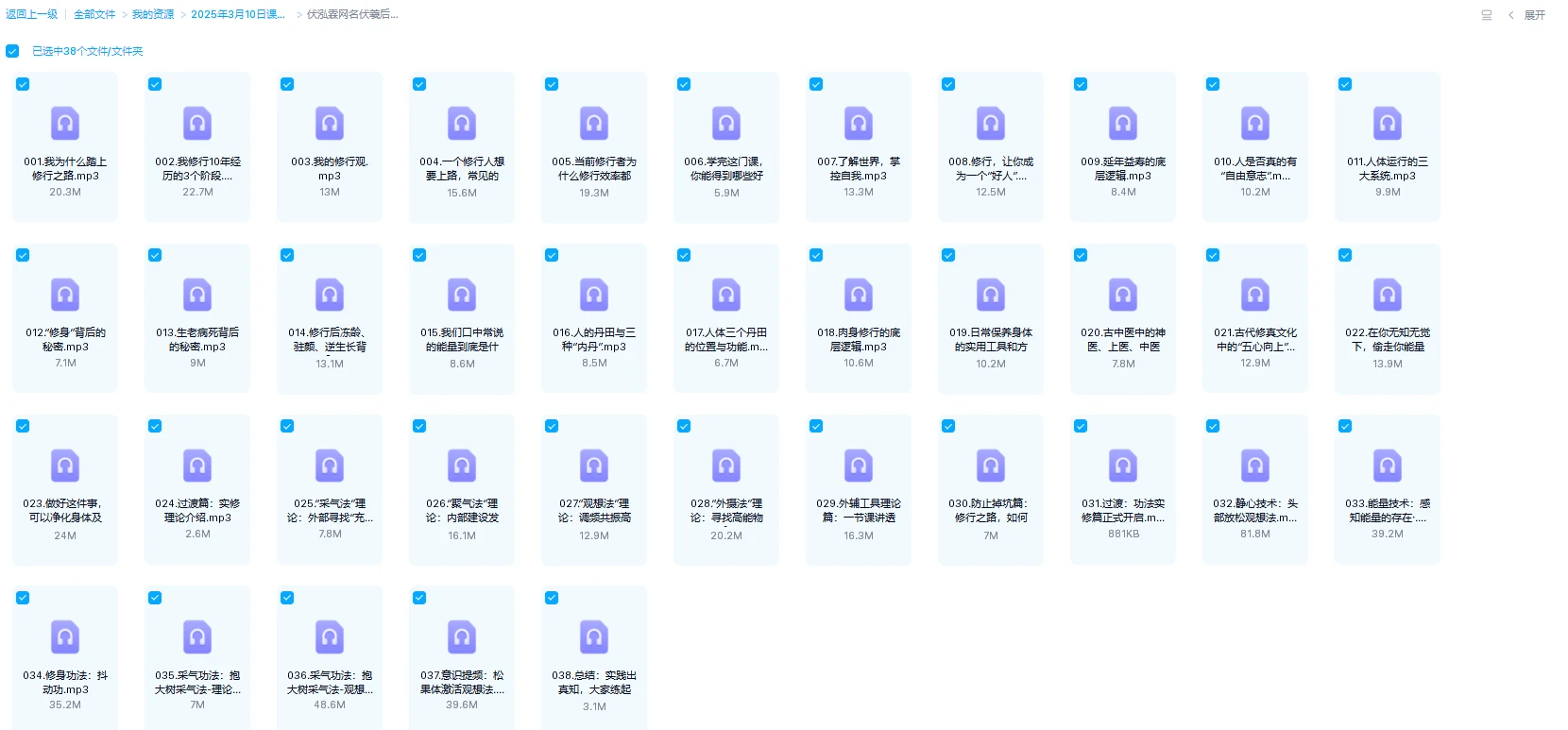Toggle the checkbox on 023.做好这件事
Screen dimensions: 1568x730
tap(23, 426)
